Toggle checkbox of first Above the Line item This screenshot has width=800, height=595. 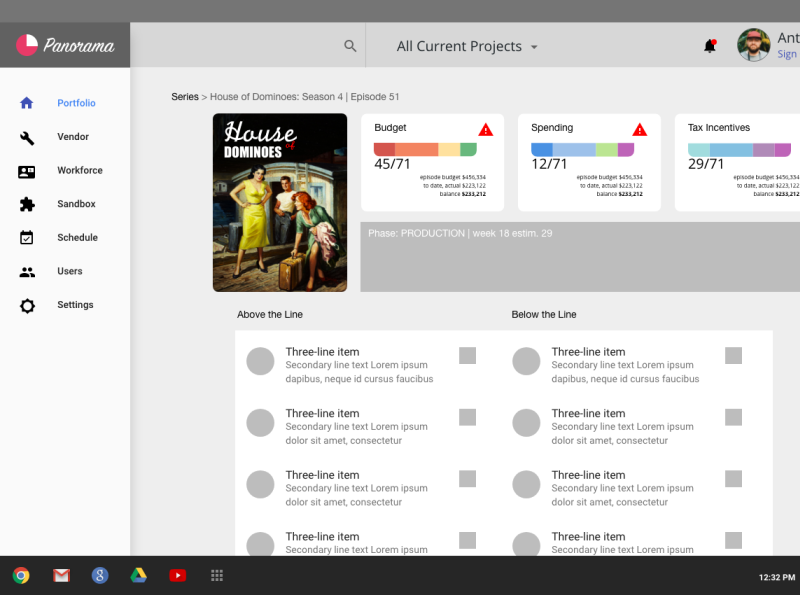[x=467, y=355]
